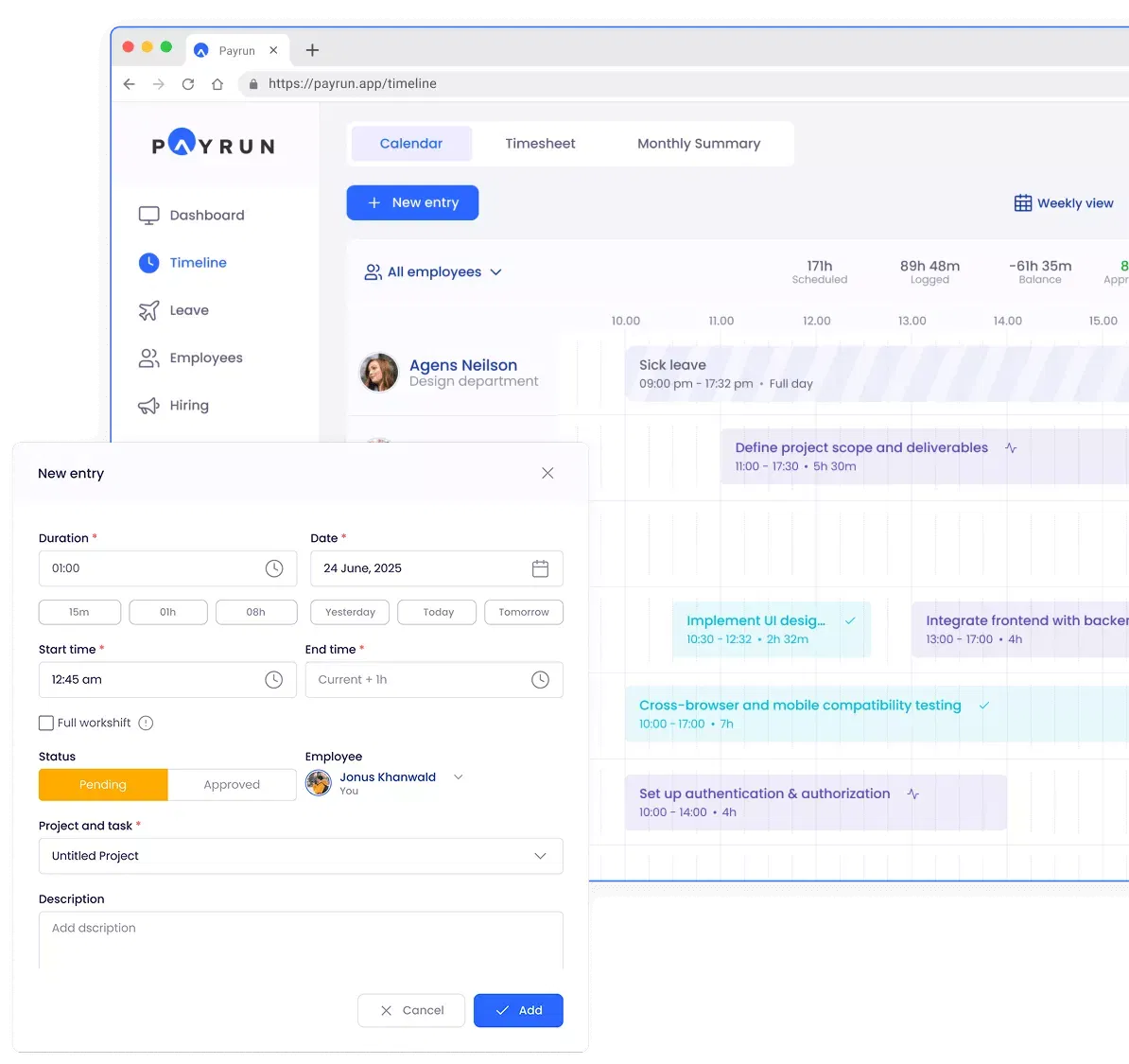Expand the All employees filter dropdown
The width and height of the screenshot is (1129, 1064).
(x=433, y=272)
